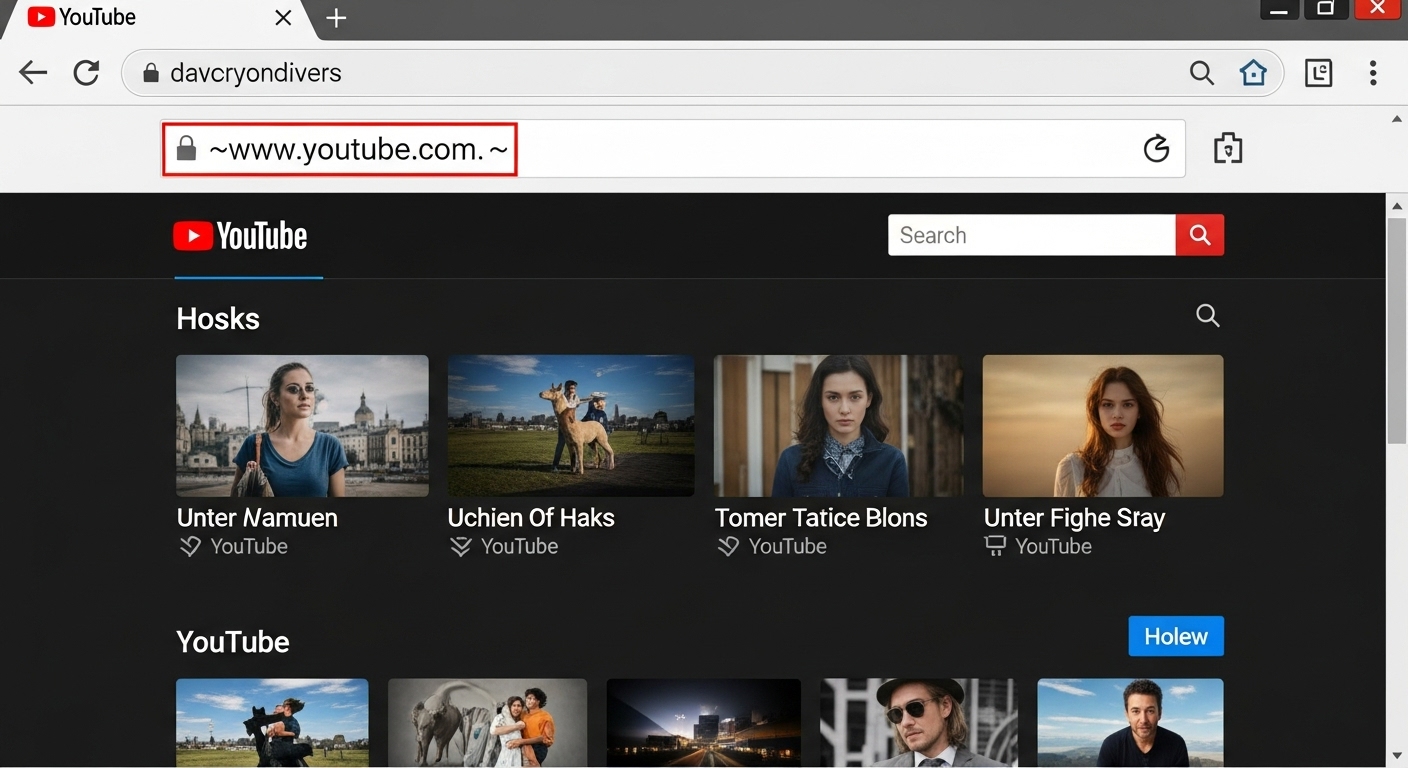Click the red search magnifier button
1408x768 pixels.
point(1199,235)
